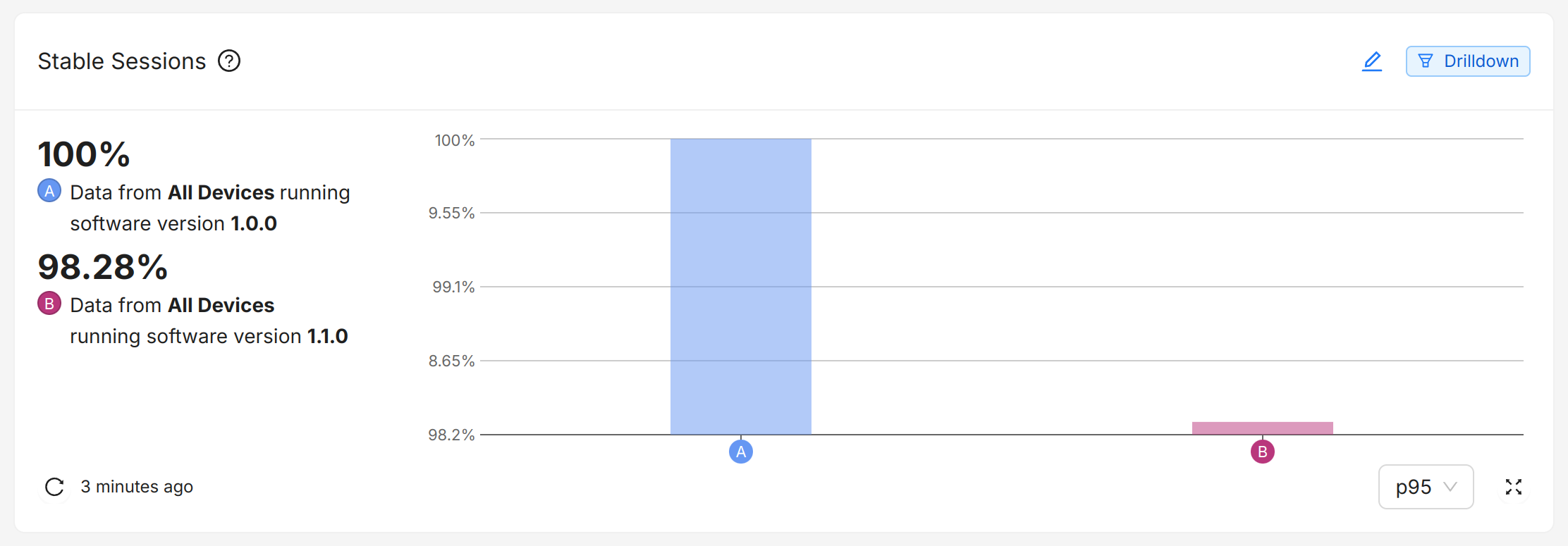Viewport: 1568px width, 546px height.
Task: Click the 99.1% y-axis label
Action: [453, 287]
